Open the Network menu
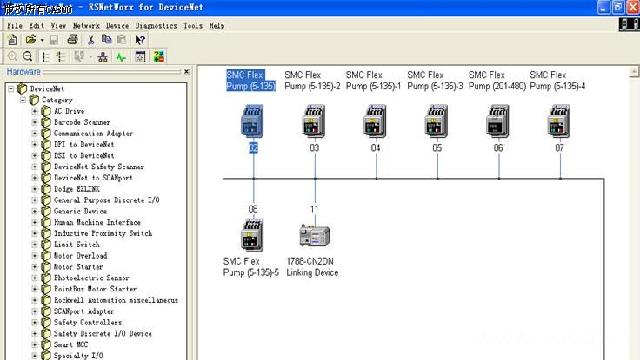Screen dimensions: 640x360 [86, 26]
